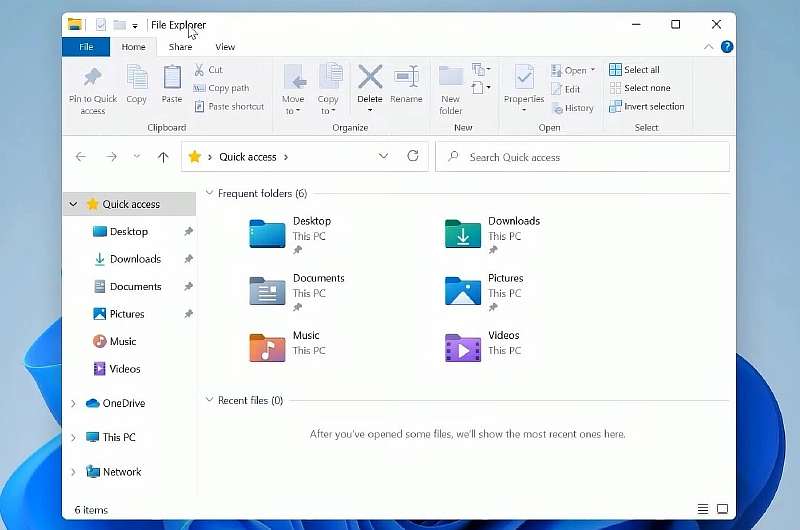Switch to details view in status bar
The height and width of the screenshot is (530, 800).
(x=703, y=510)
